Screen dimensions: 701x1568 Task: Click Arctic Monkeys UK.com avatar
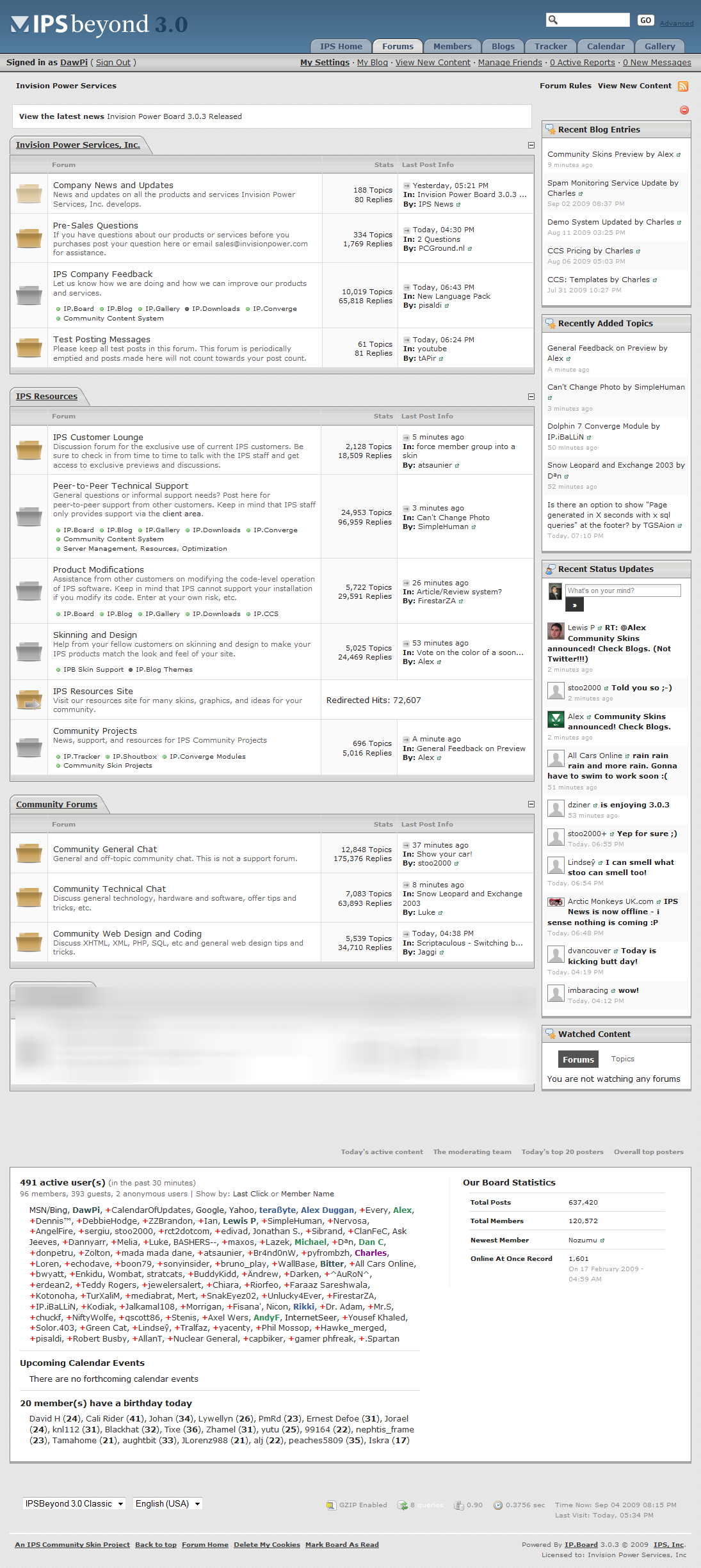click(556, 902)
